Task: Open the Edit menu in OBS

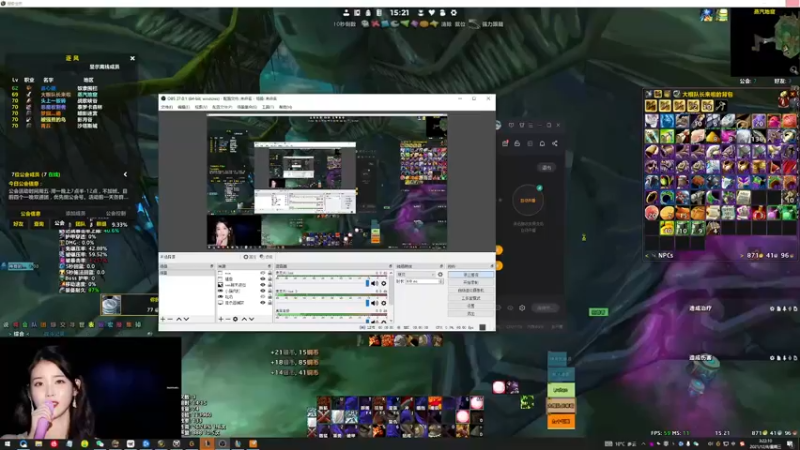Action: pos(184,107)
